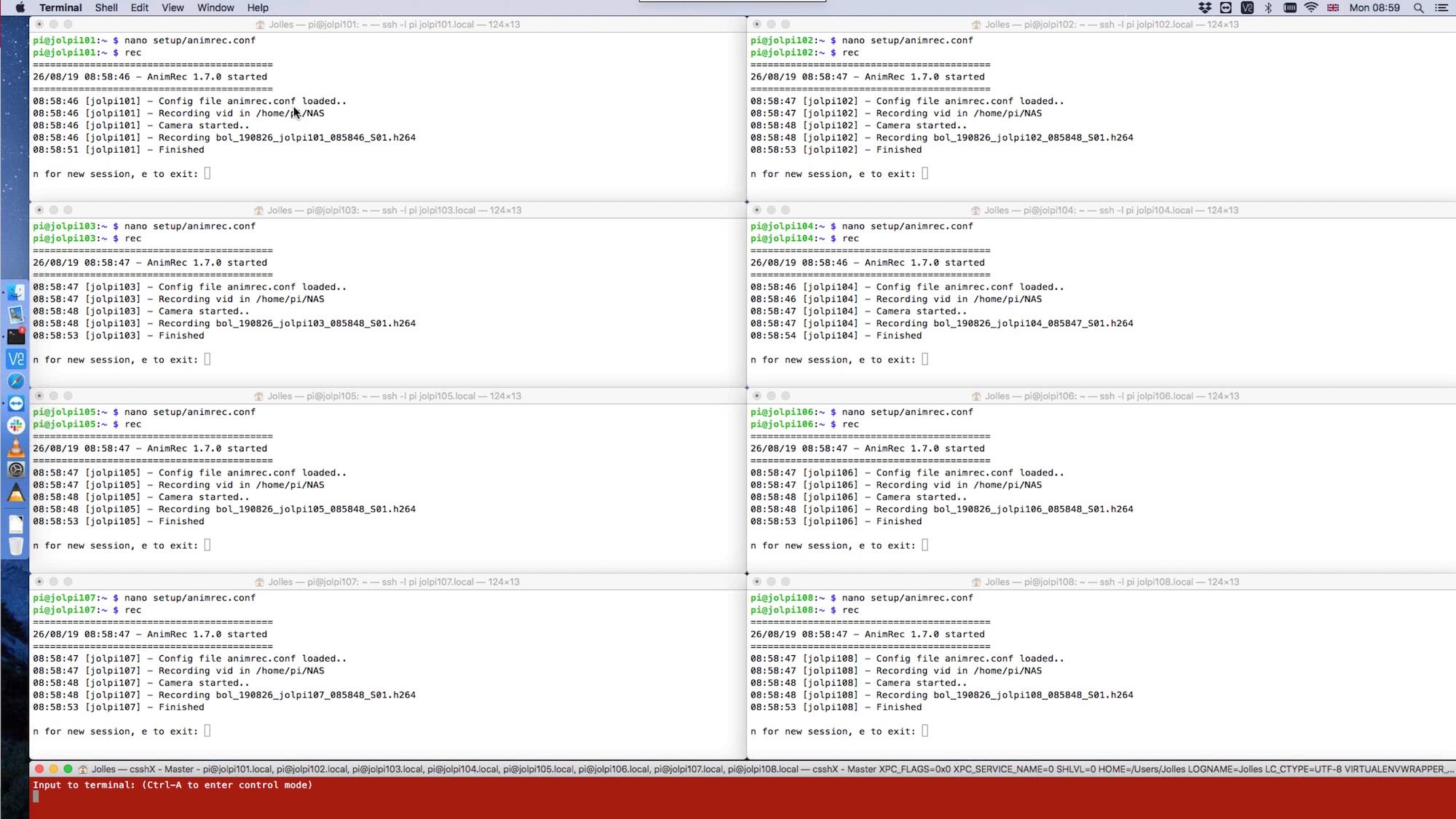Open System Preferences from the Dock

[16, 470]
